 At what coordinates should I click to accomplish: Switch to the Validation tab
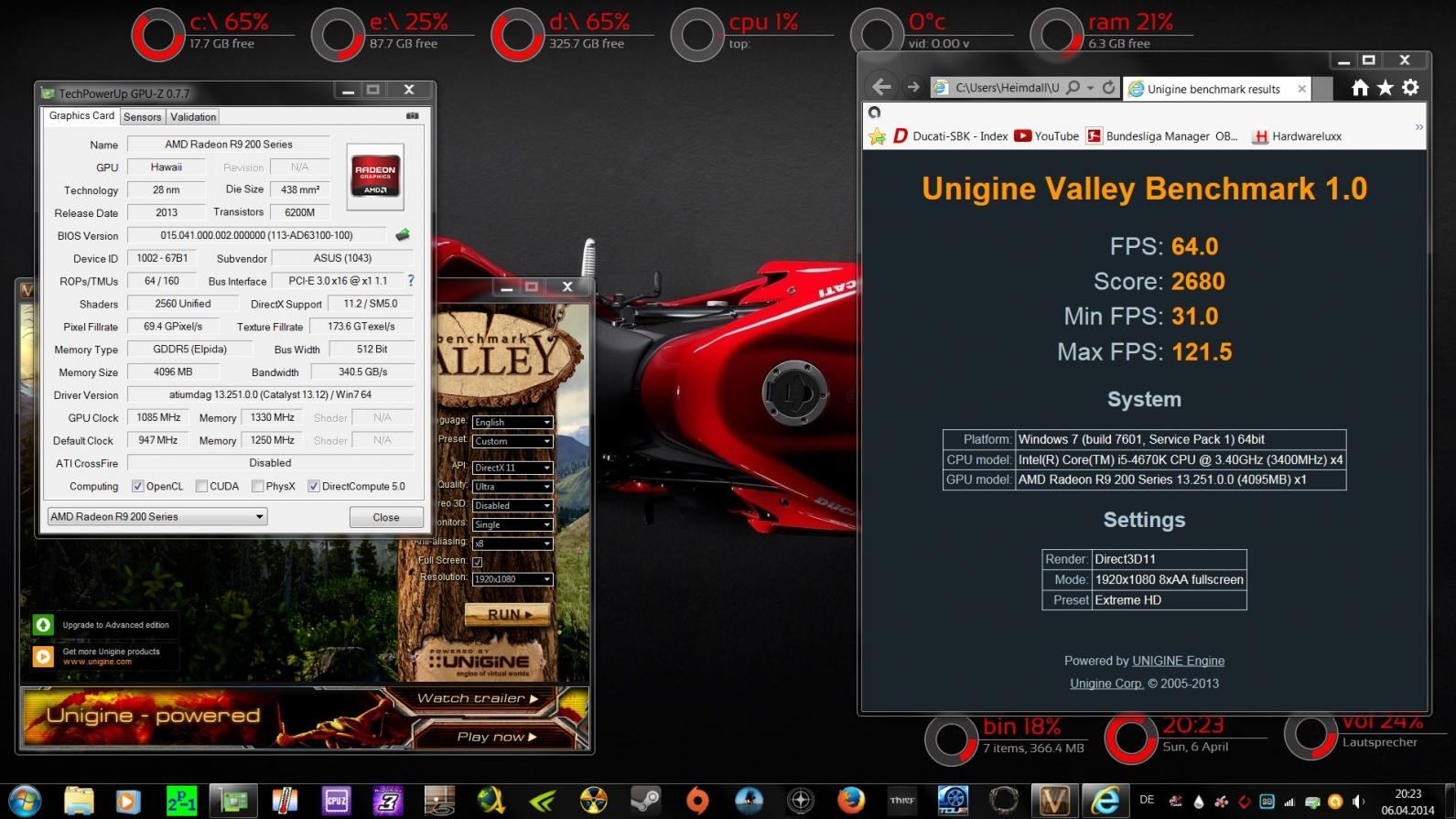click(x=193, y=116)
